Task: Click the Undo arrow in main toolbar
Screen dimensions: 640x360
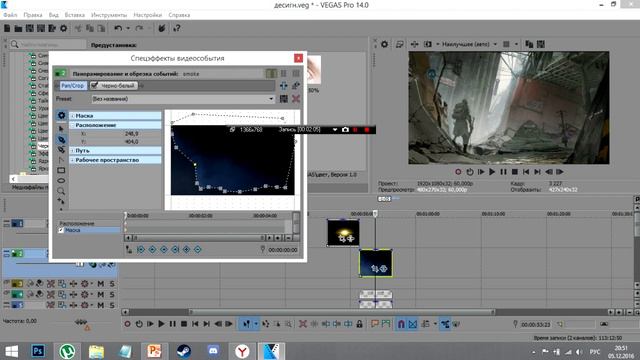Action: tap(118, 28)
